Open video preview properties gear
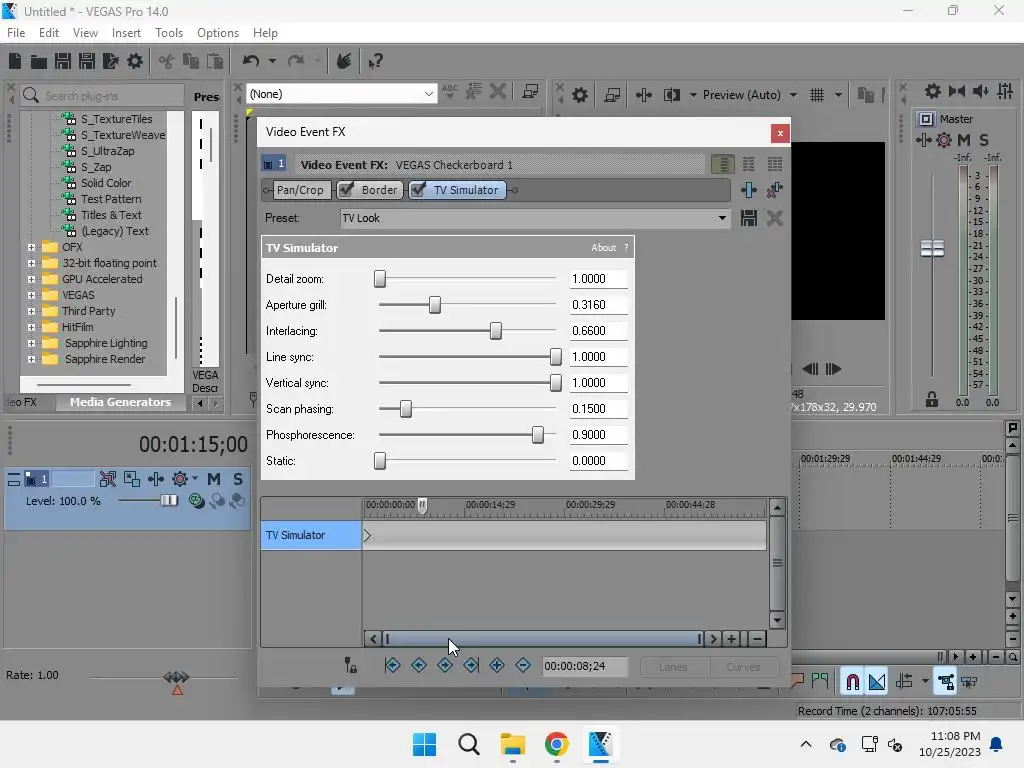Screen dimensions: 1024x768 [580, 95]
